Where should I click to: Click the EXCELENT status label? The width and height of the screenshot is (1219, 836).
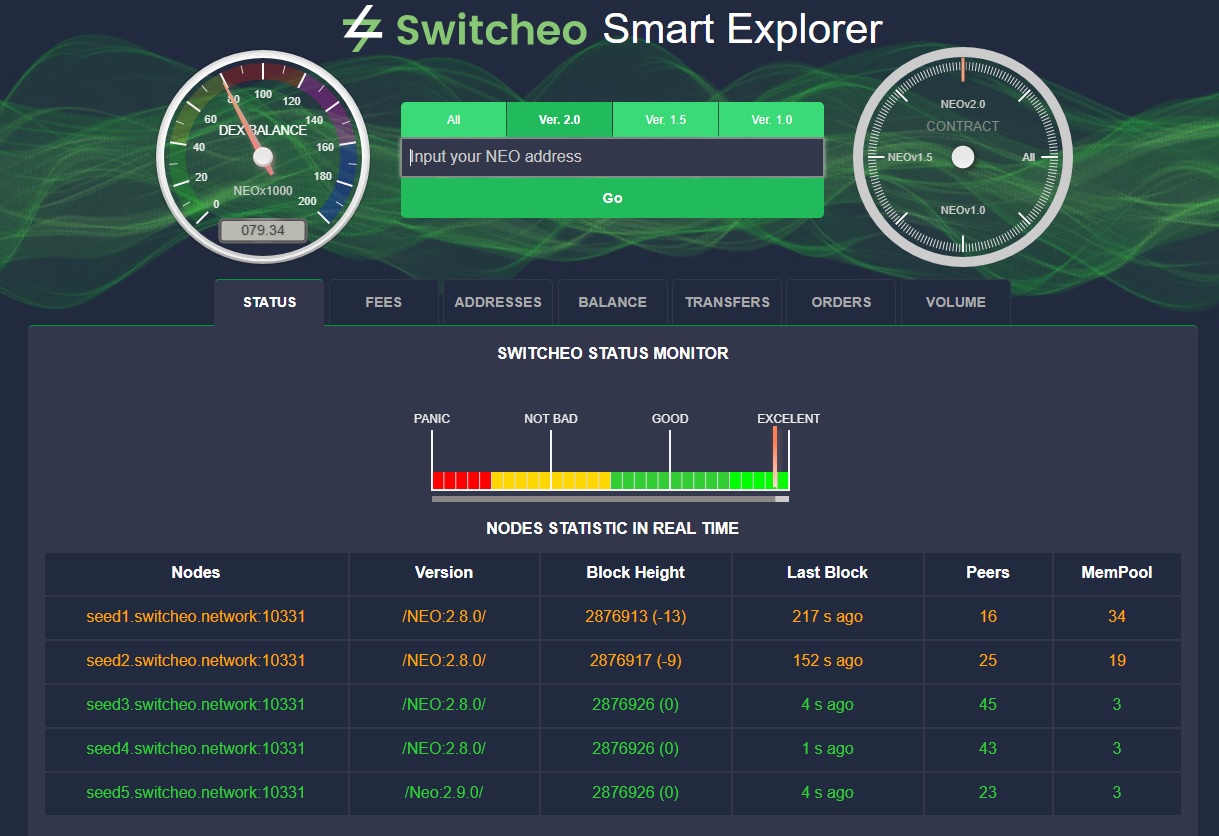788,419
